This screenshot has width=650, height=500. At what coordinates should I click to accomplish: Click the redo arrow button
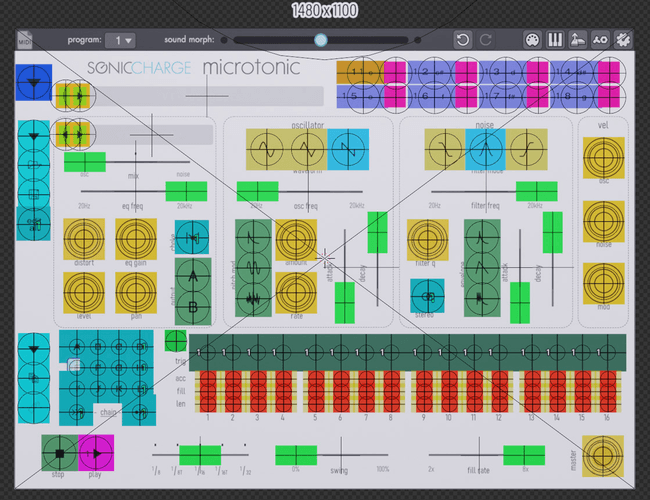point(485,40)
